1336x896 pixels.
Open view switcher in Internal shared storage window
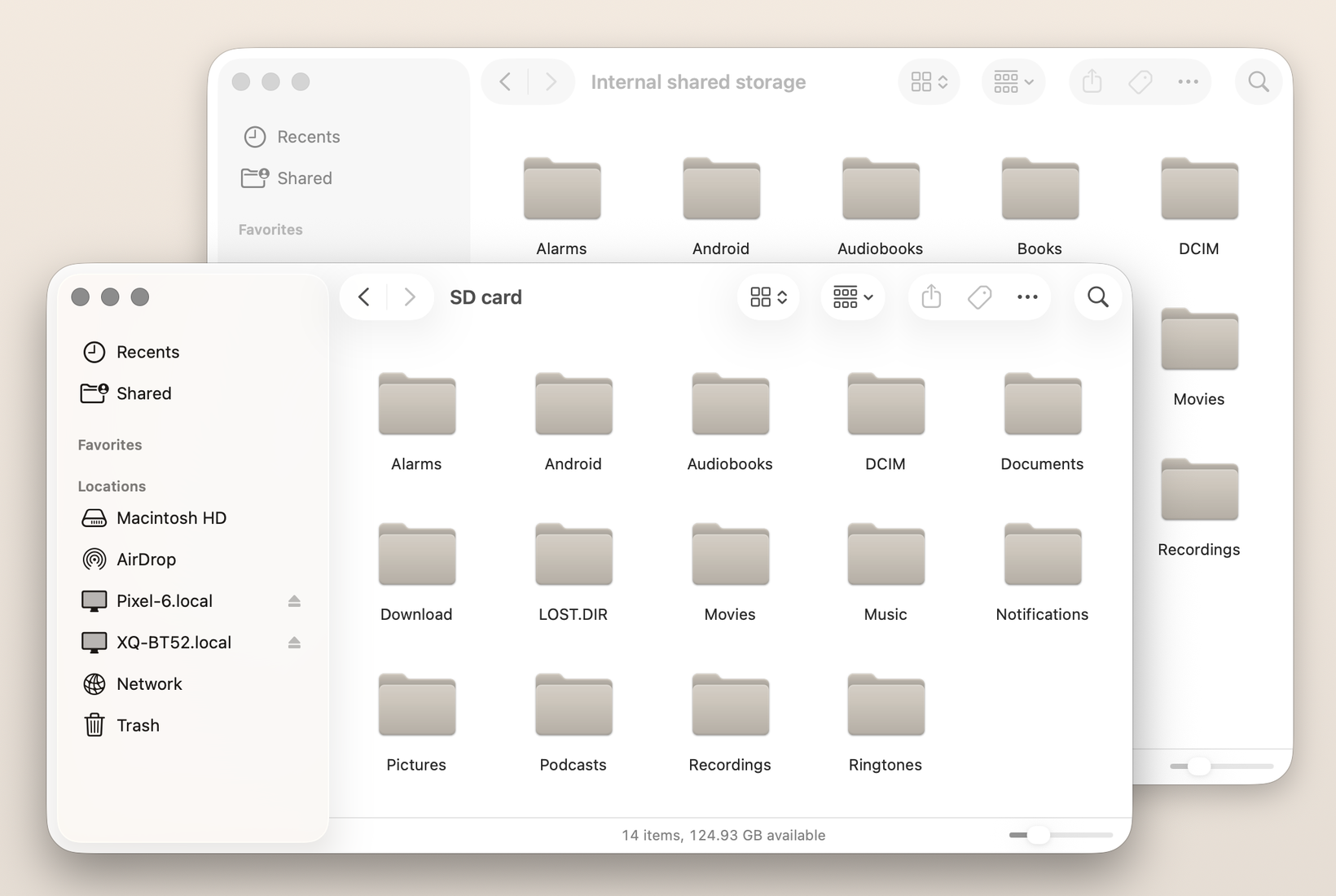[929, 81]
